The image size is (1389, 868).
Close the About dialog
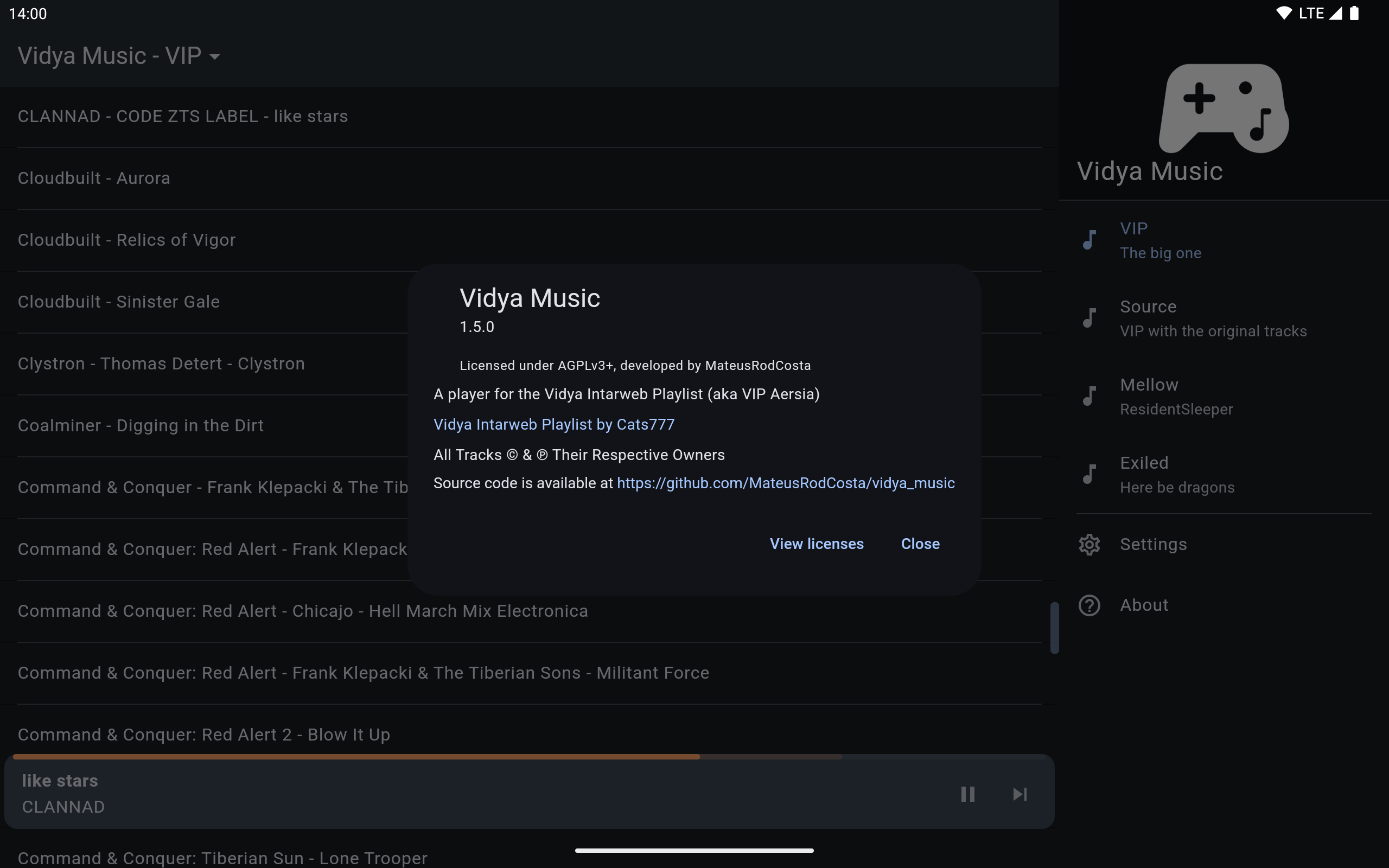[x=920, y=544]
